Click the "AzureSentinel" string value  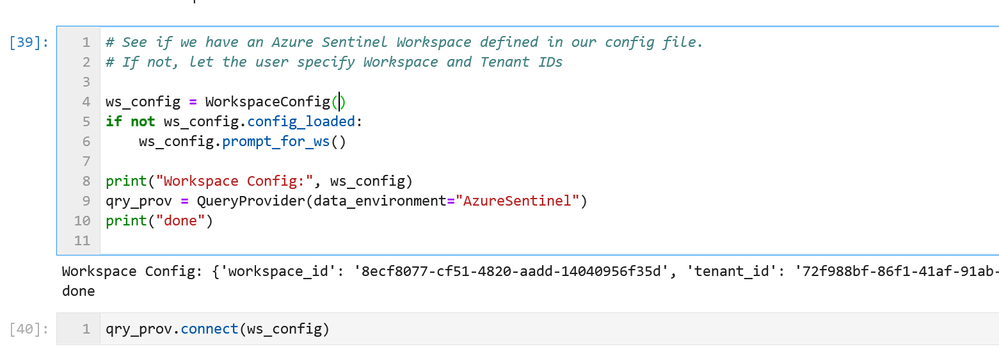pos(517,201)
